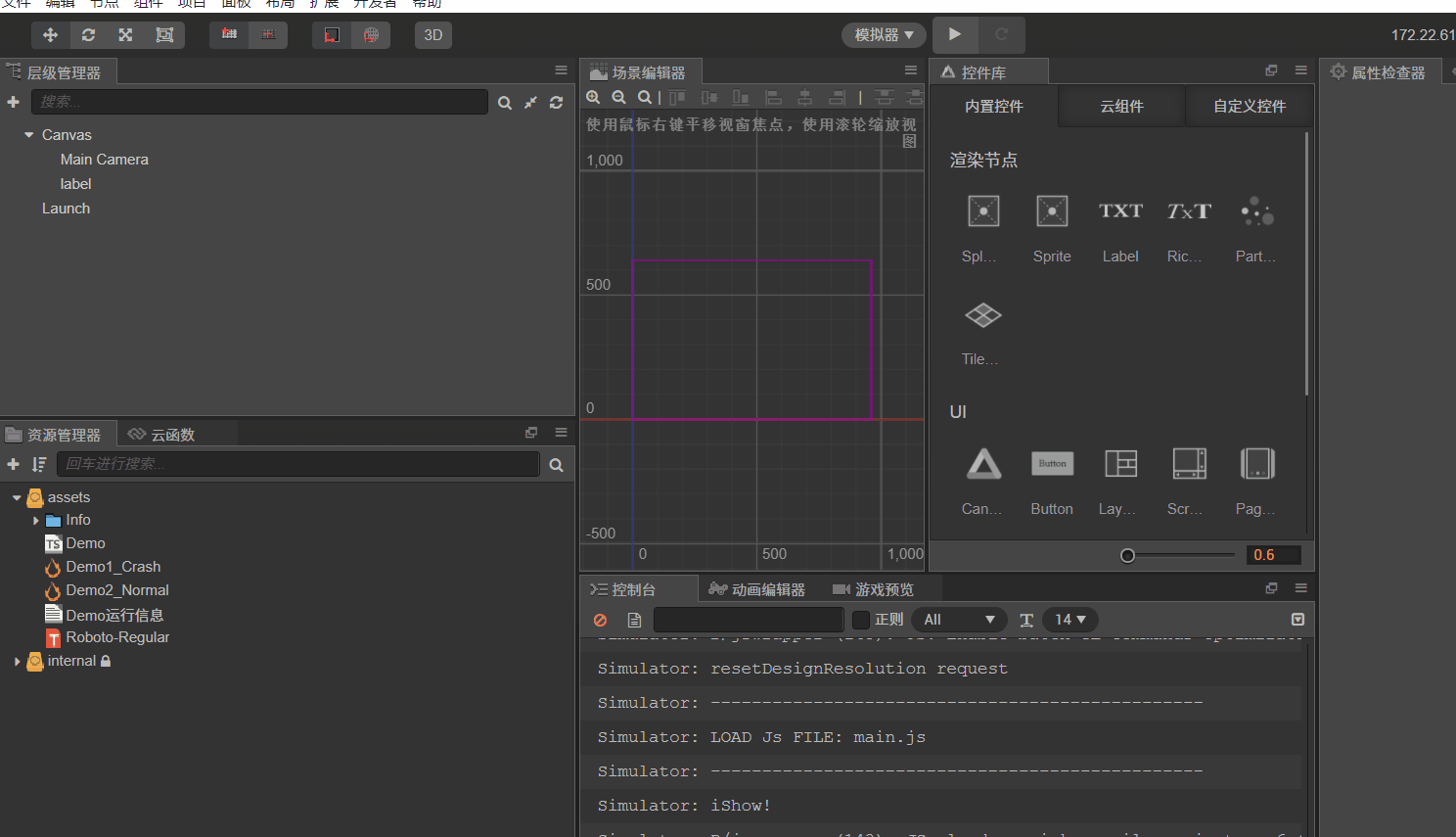Select the scale transform tool
Image resolution: width=1456 pixels, height=837 pixels.
125,35
